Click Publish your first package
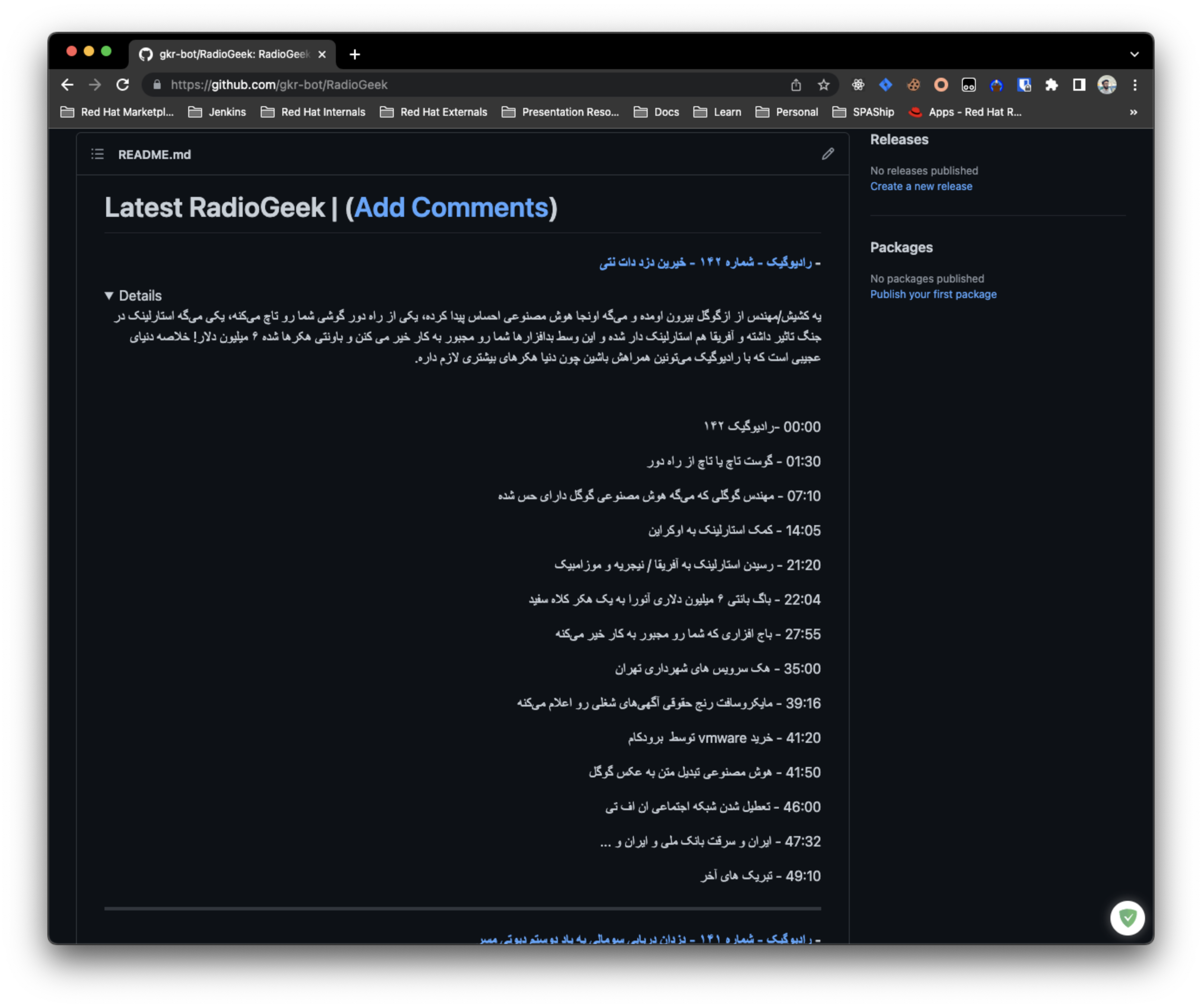This screenshot has height=1008, width=1202. pyautogui.click(x=933, y=294)
